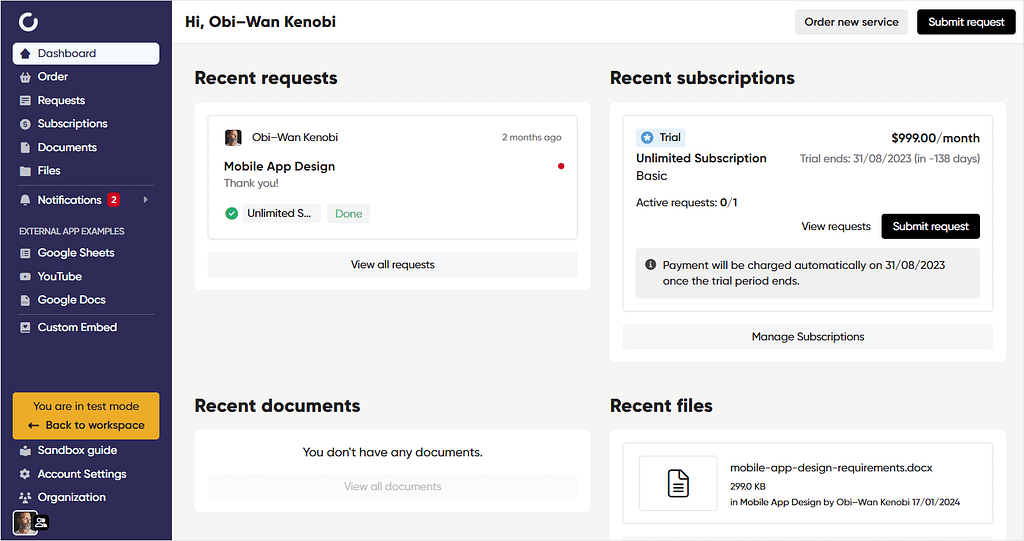Click Back to workspace
This screenshot has width=1024, height=541.
pyautogui.click(x=86, y=425)
